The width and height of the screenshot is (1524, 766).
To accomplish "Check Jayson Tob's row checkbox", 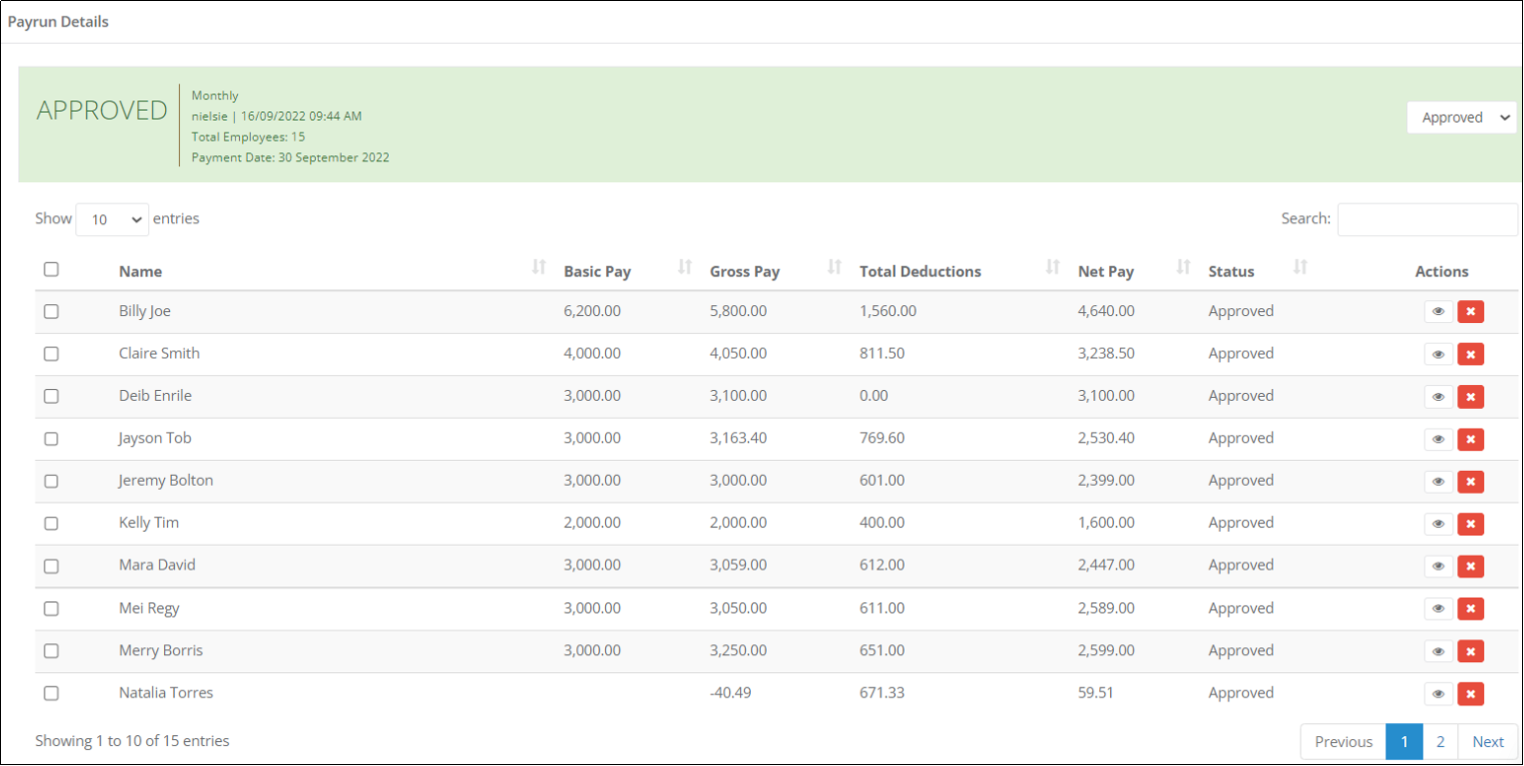I will click(x=51, y=439).
